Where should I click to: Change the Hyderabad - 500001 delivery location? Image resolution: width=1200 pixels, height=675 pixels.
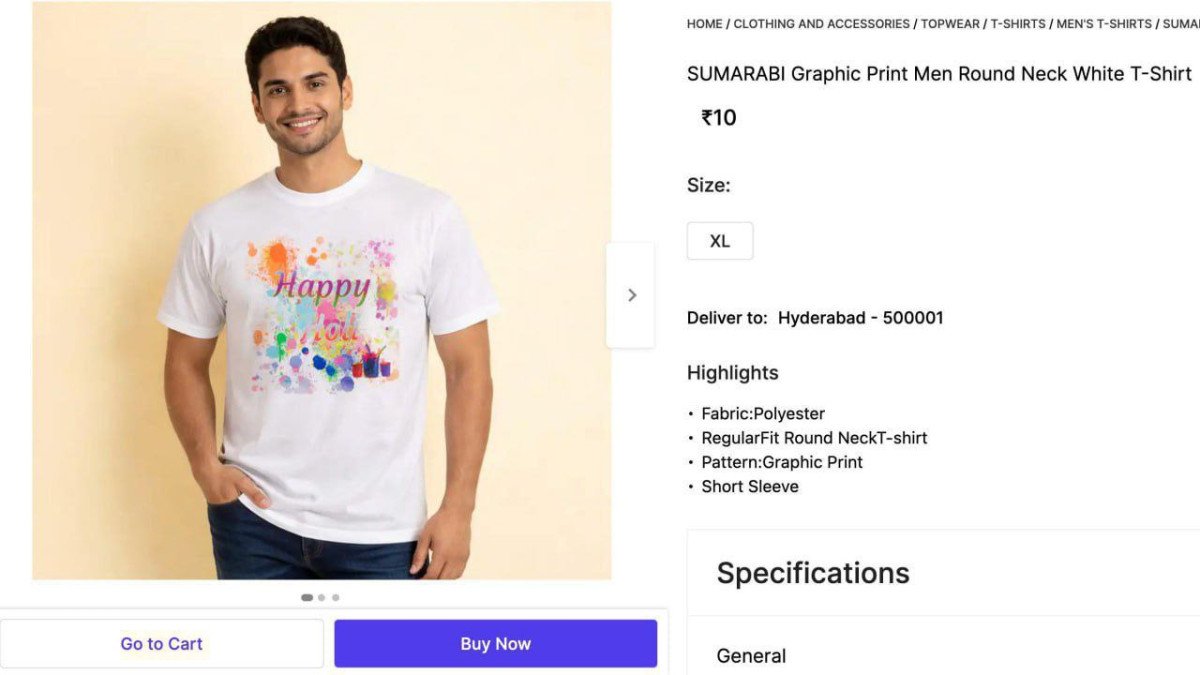(860, 318)
